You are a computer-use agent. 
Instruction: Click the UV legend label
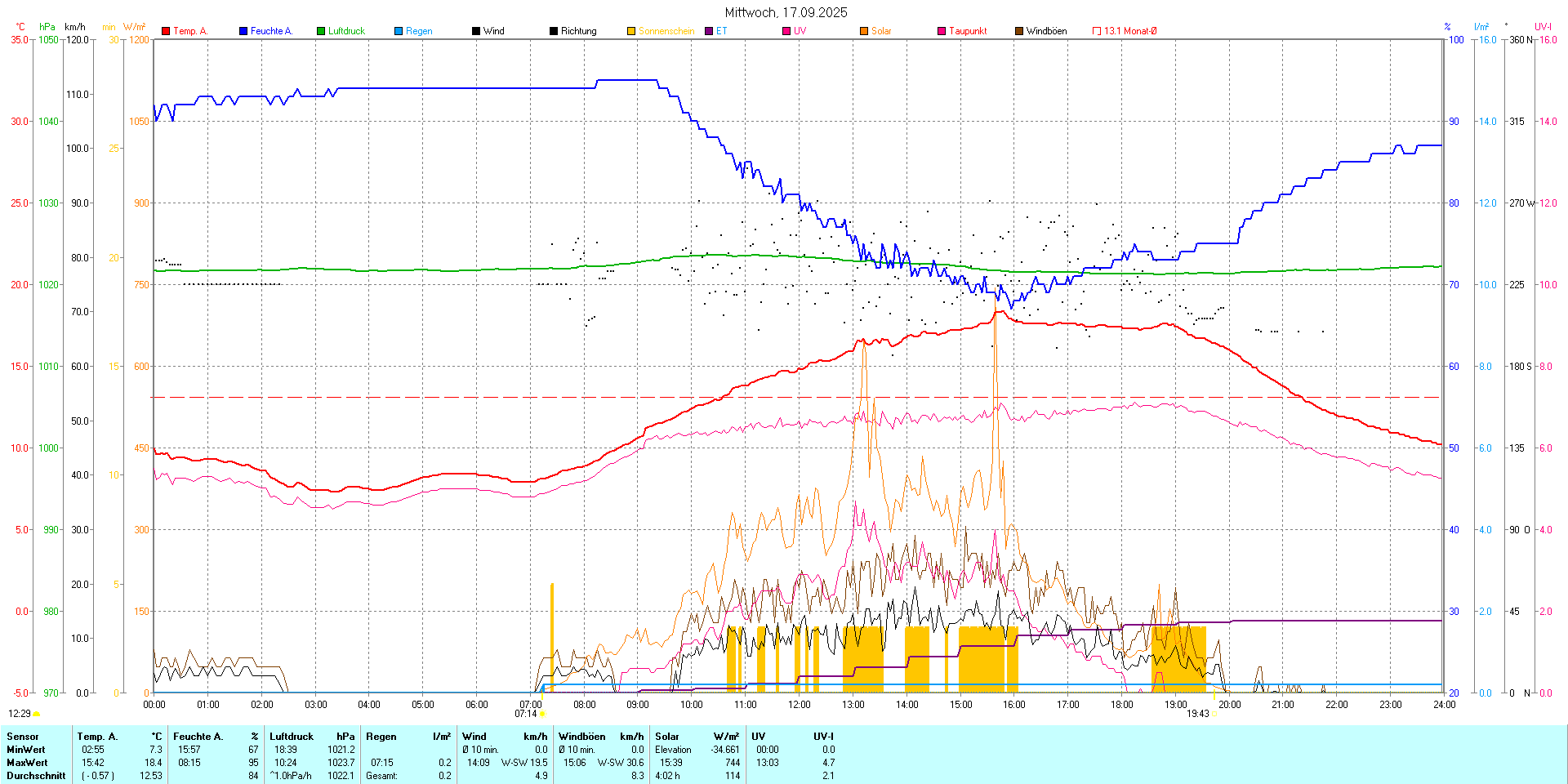click(800, 31)
